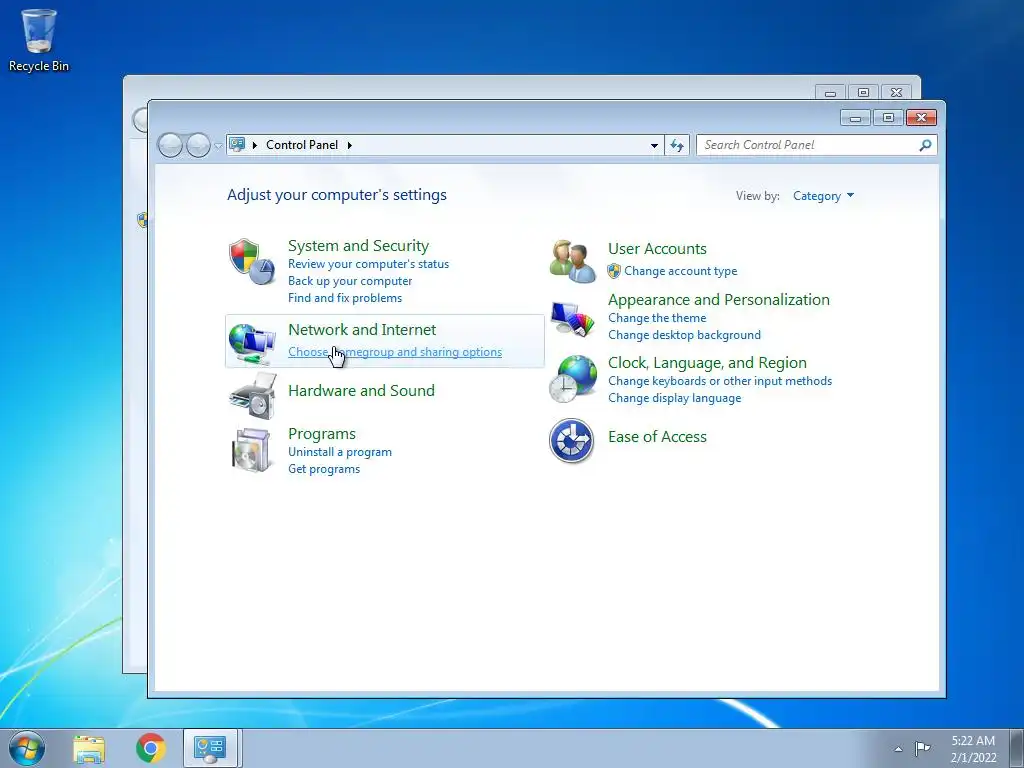1024x768 pixels.
Task: Launch Google Chrome from the taskbar
Action: (151, 748)
